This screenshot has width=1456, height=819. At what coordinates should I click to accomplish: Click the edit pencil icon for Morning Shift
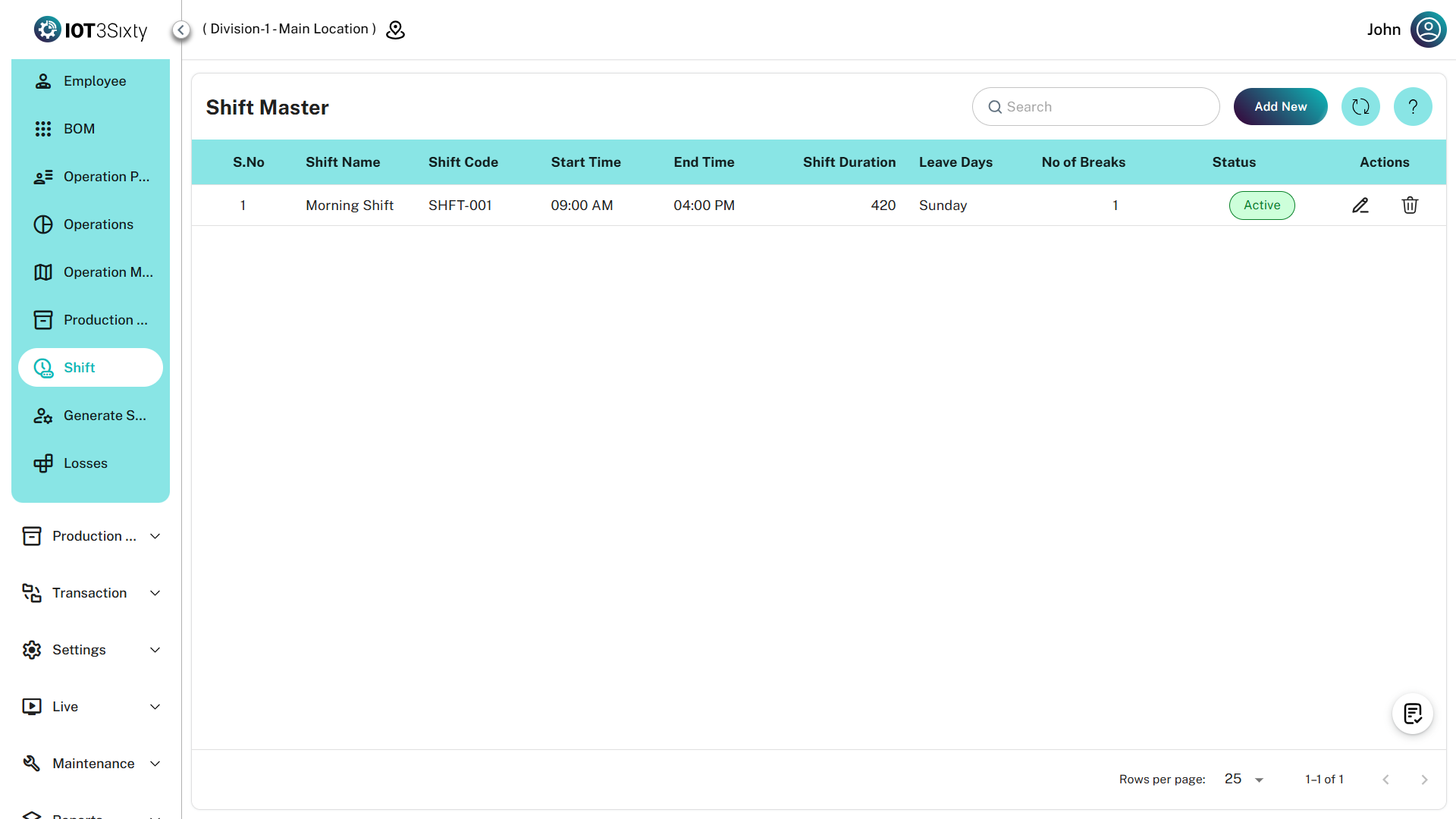pos(1360,206)
